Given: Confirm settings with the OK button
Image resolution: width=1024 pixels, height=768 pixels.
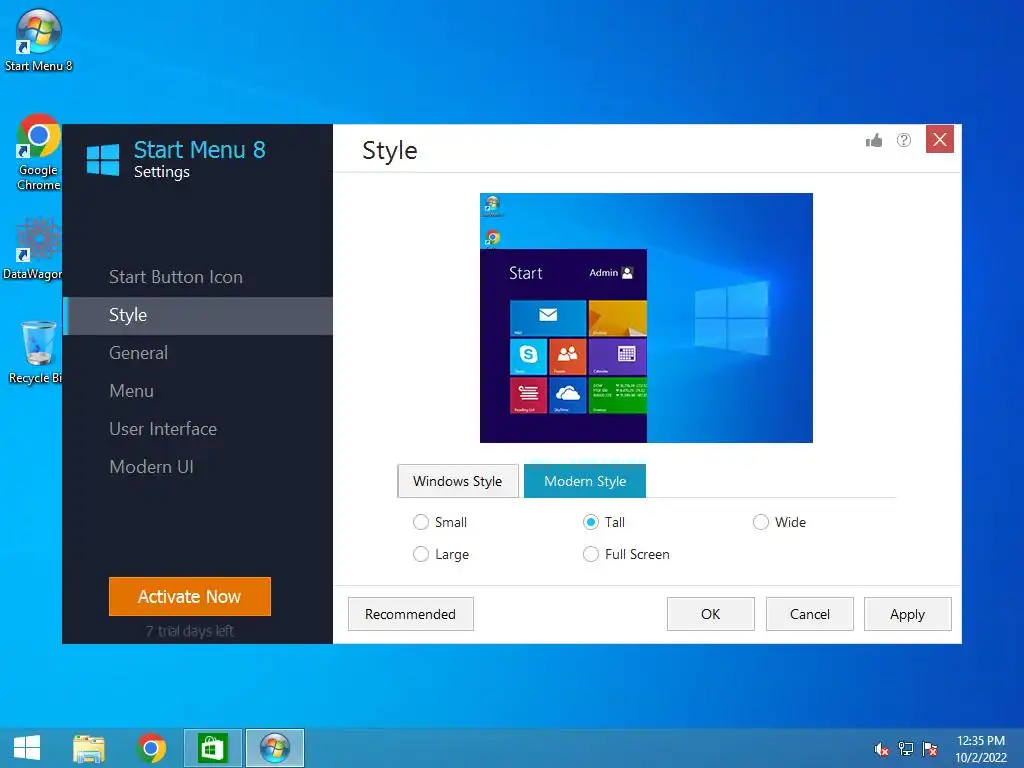Looking at the screenshot, I should [711, 614].
